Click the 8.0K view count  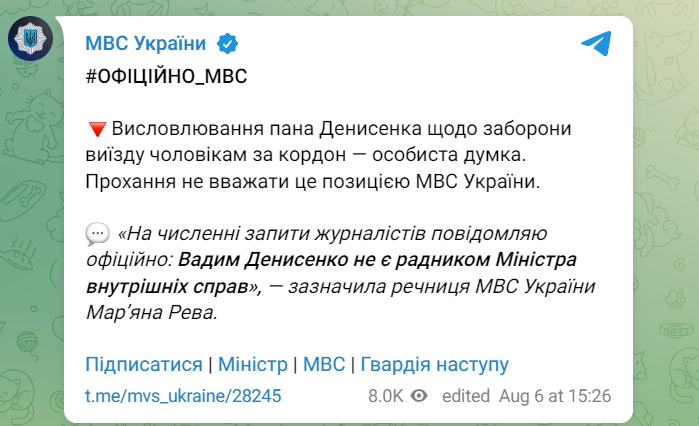(385, 396)
